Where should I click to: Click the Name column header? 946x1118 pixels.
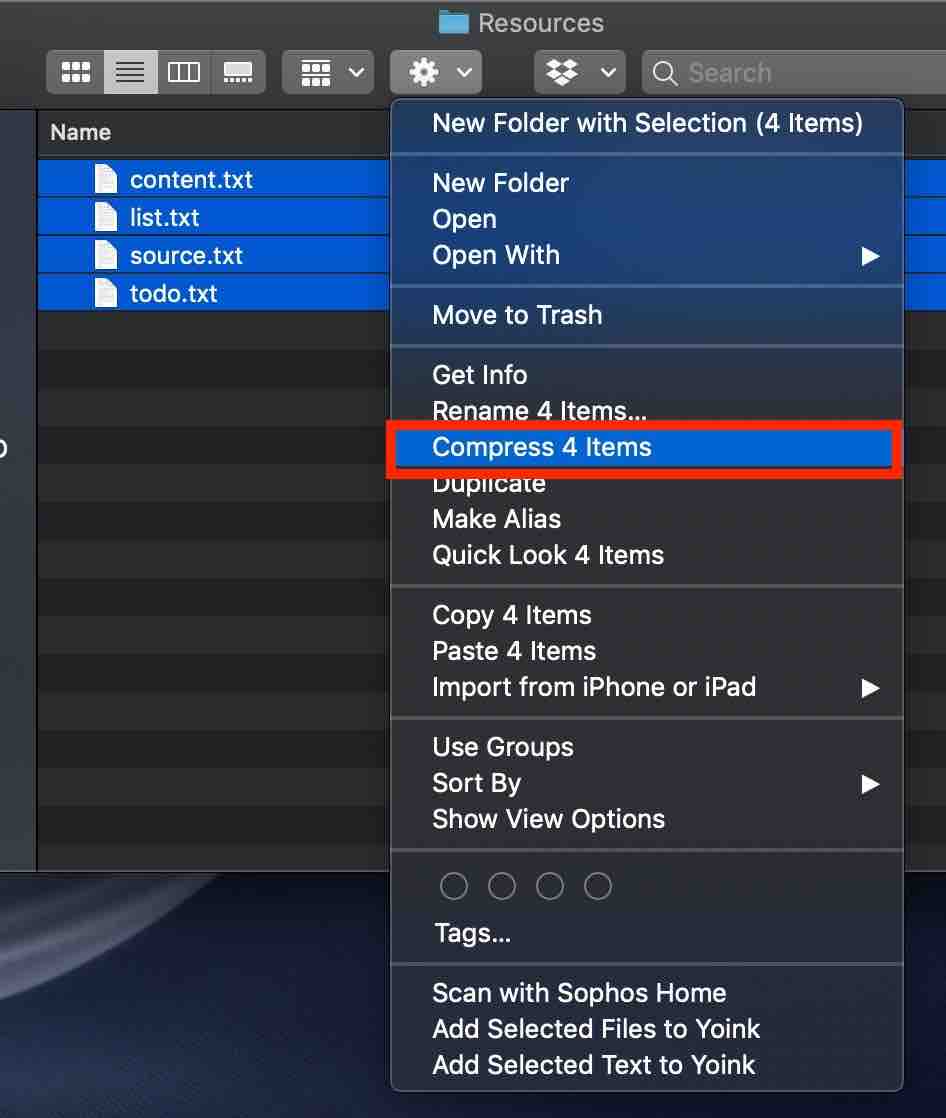click(x=81, y=133)
